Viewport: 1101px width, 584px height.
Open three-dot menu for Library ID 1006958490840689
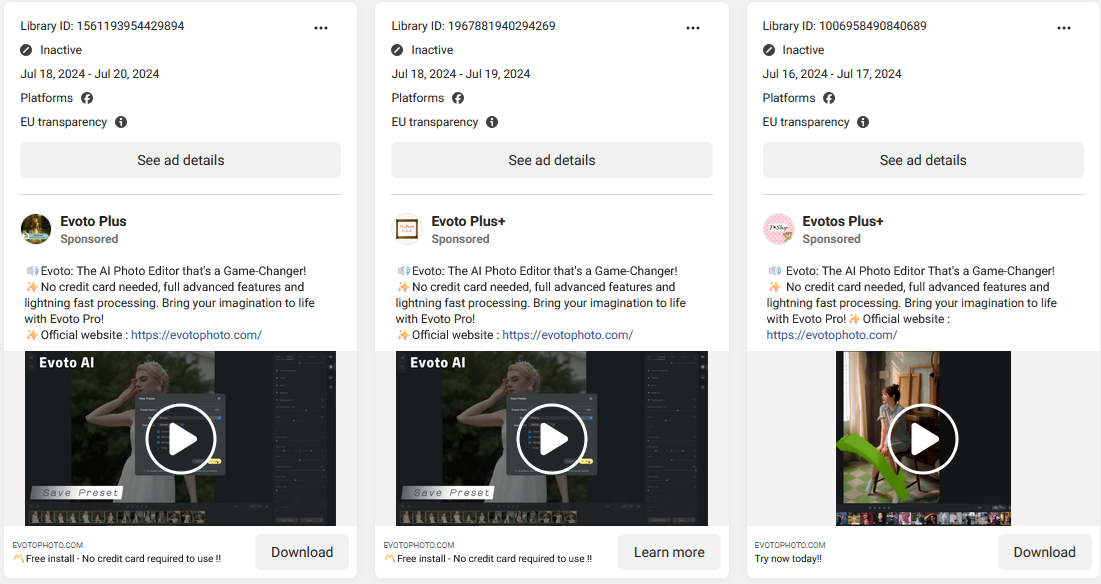point(1063,28)
